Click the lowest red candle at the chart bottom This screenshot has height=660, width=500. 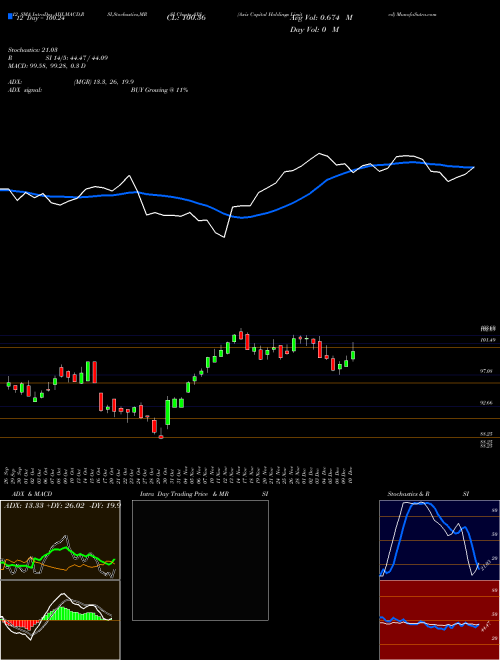161,437
